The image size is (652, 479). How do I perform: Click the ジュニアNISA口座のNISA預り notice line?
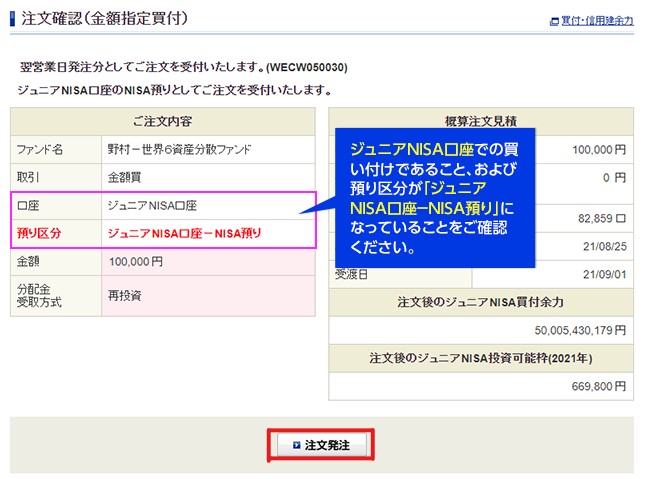[175, 90]
